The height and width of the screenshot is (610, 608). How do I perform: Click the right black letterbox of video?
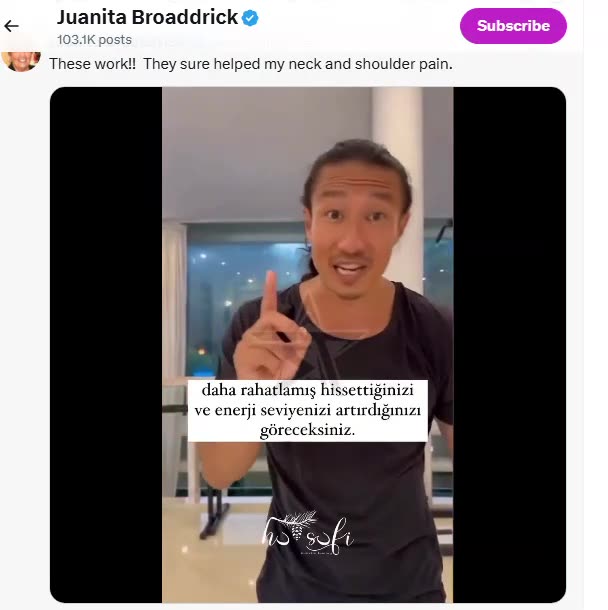tap(510, 345)
